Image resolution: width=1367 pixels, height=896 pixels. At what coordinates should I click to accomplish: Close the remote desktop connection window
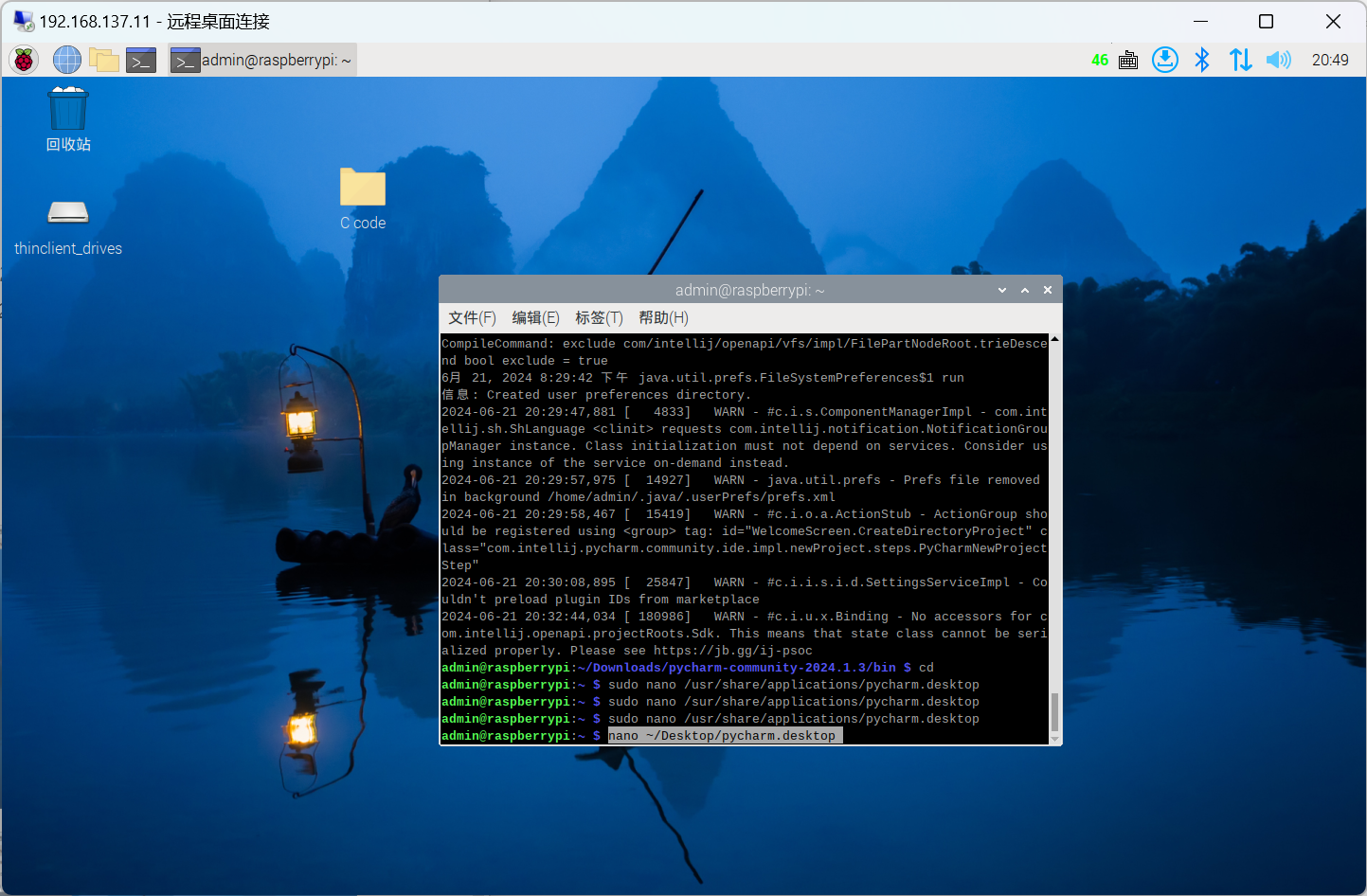pos(1333,21)
